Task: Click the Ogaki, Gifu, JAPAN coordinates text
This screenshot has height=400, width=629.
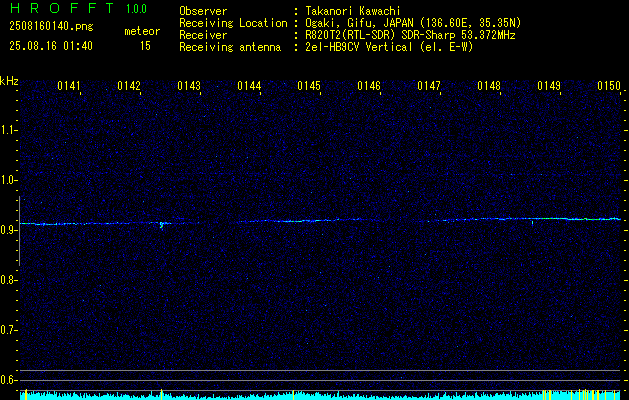Action: [413, 23]
